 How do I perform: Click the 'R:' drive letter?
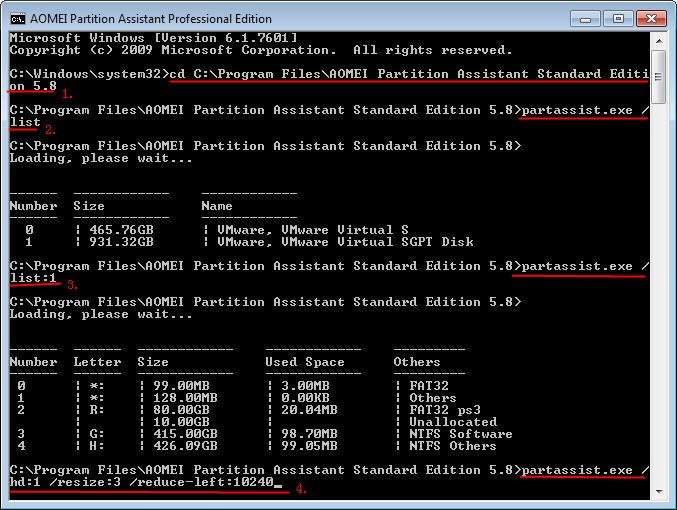click(97, 410)
